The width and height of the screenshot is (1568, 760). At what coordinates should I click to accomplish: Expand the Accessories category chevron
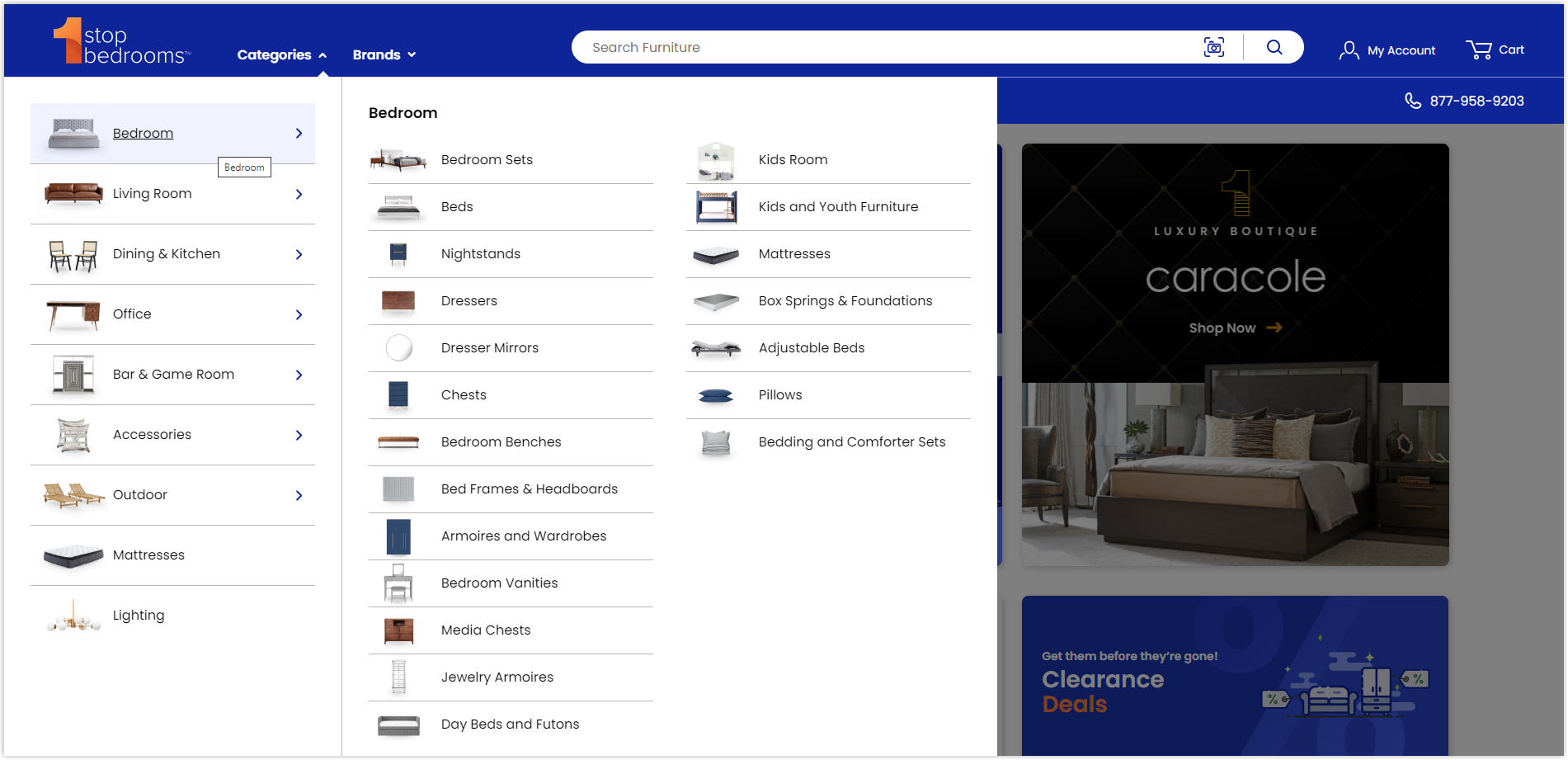point(299,435)
